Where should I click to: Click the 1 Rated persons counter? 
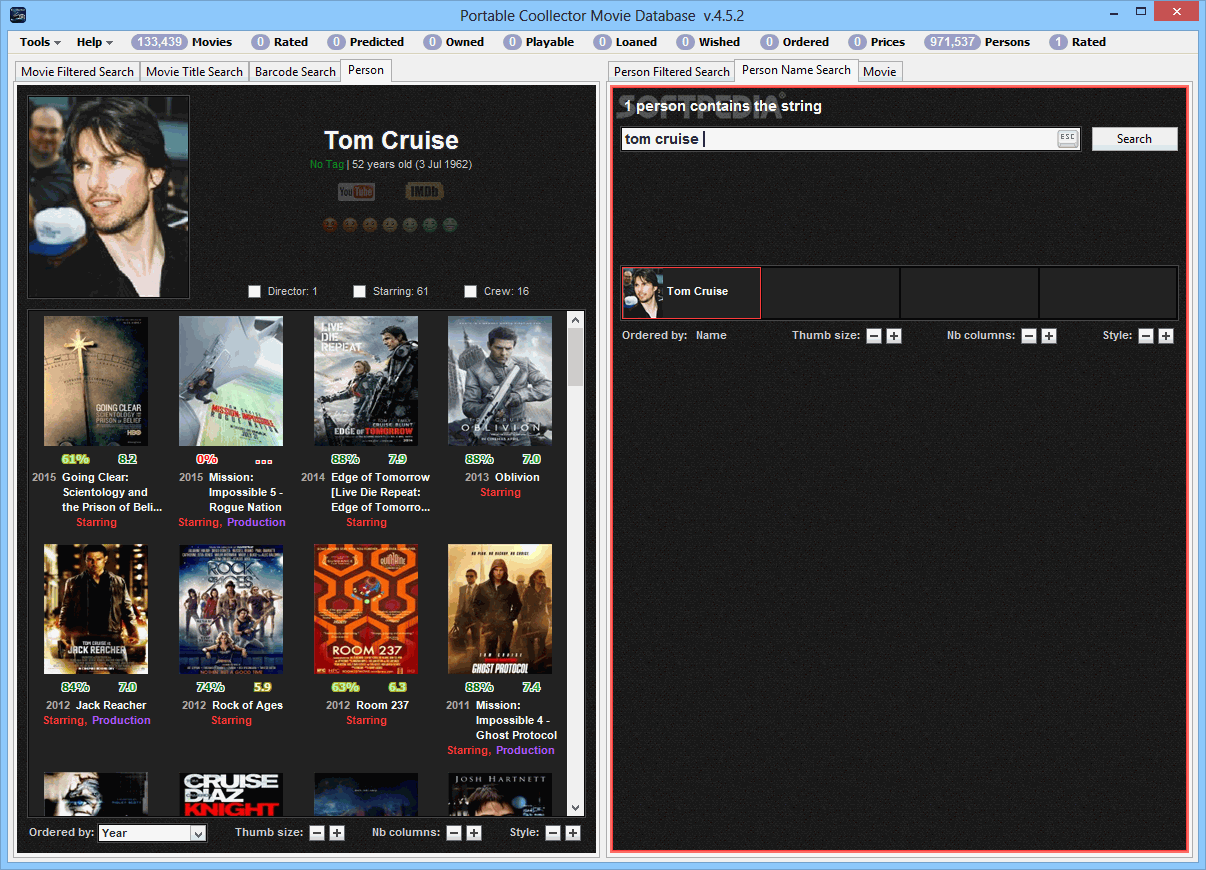click(x=1077, y=42)
